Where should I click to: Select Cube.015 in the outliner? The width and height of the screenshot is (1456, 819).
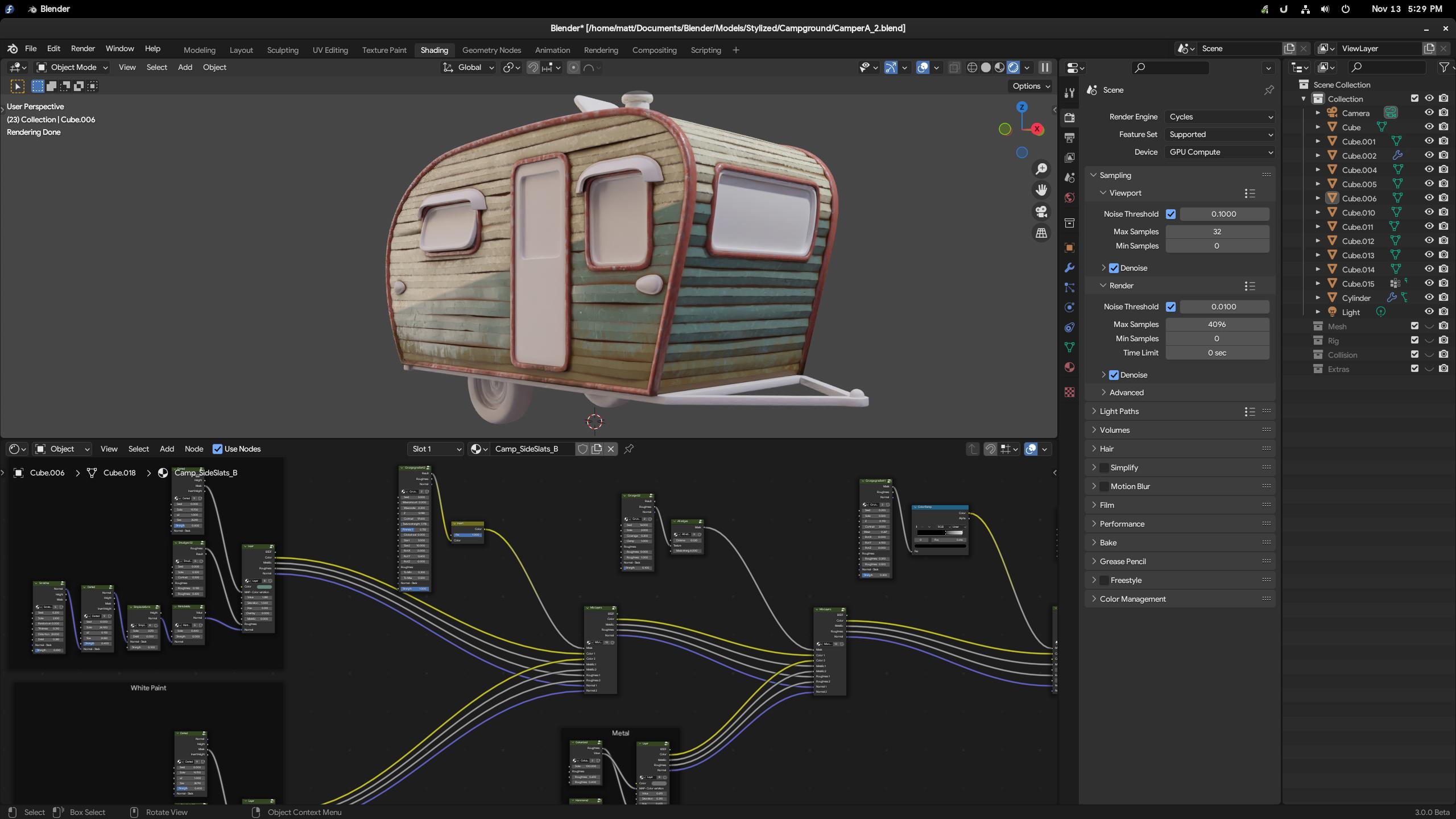tap(1358, 284)
